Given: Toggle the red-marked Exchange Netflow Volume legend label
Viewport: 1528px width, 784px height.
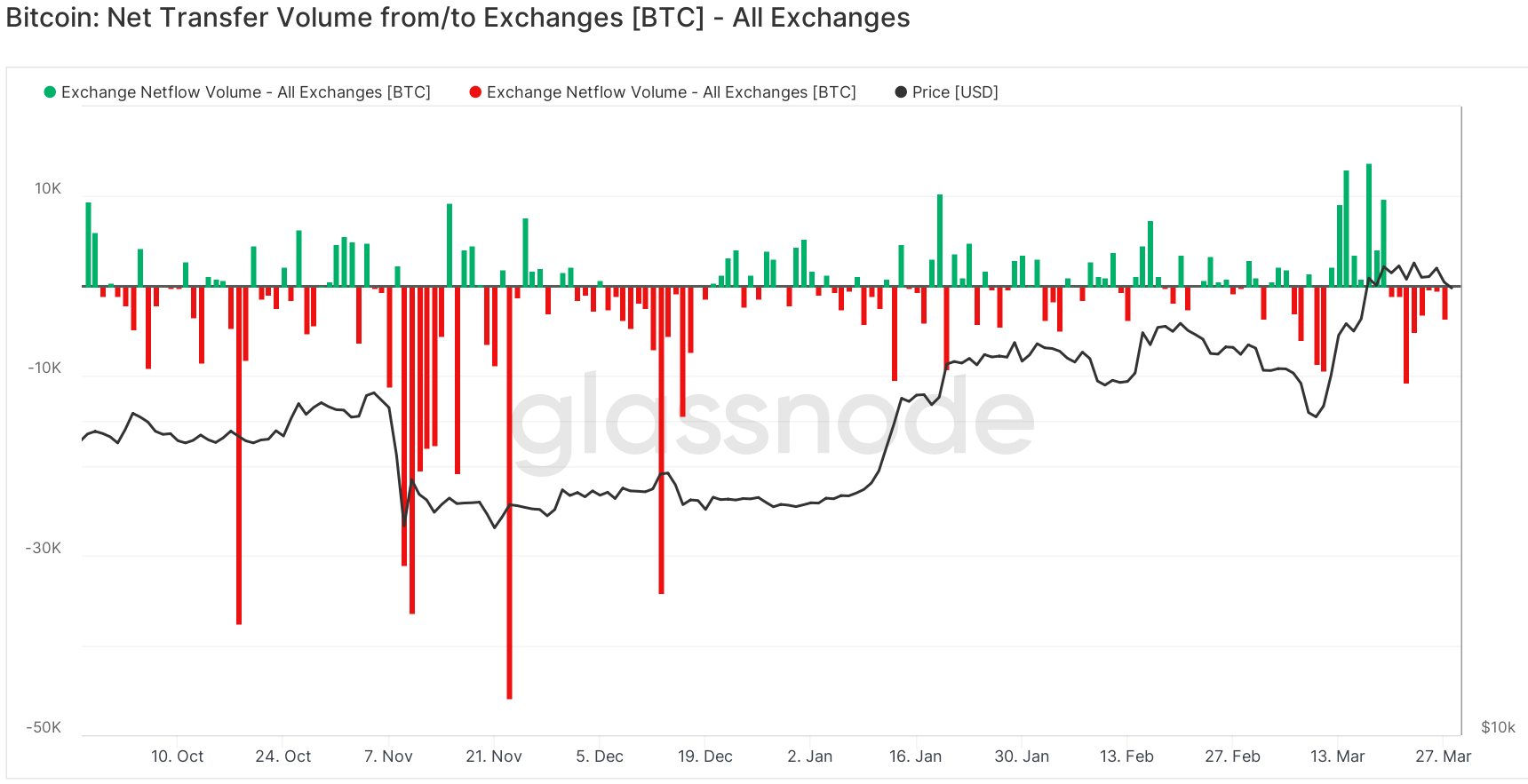Looking at the screenshot, I should click(671, 92).
